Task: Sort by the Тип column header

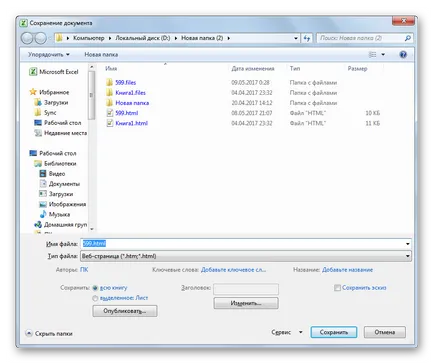Action: [x=295, y=68]
